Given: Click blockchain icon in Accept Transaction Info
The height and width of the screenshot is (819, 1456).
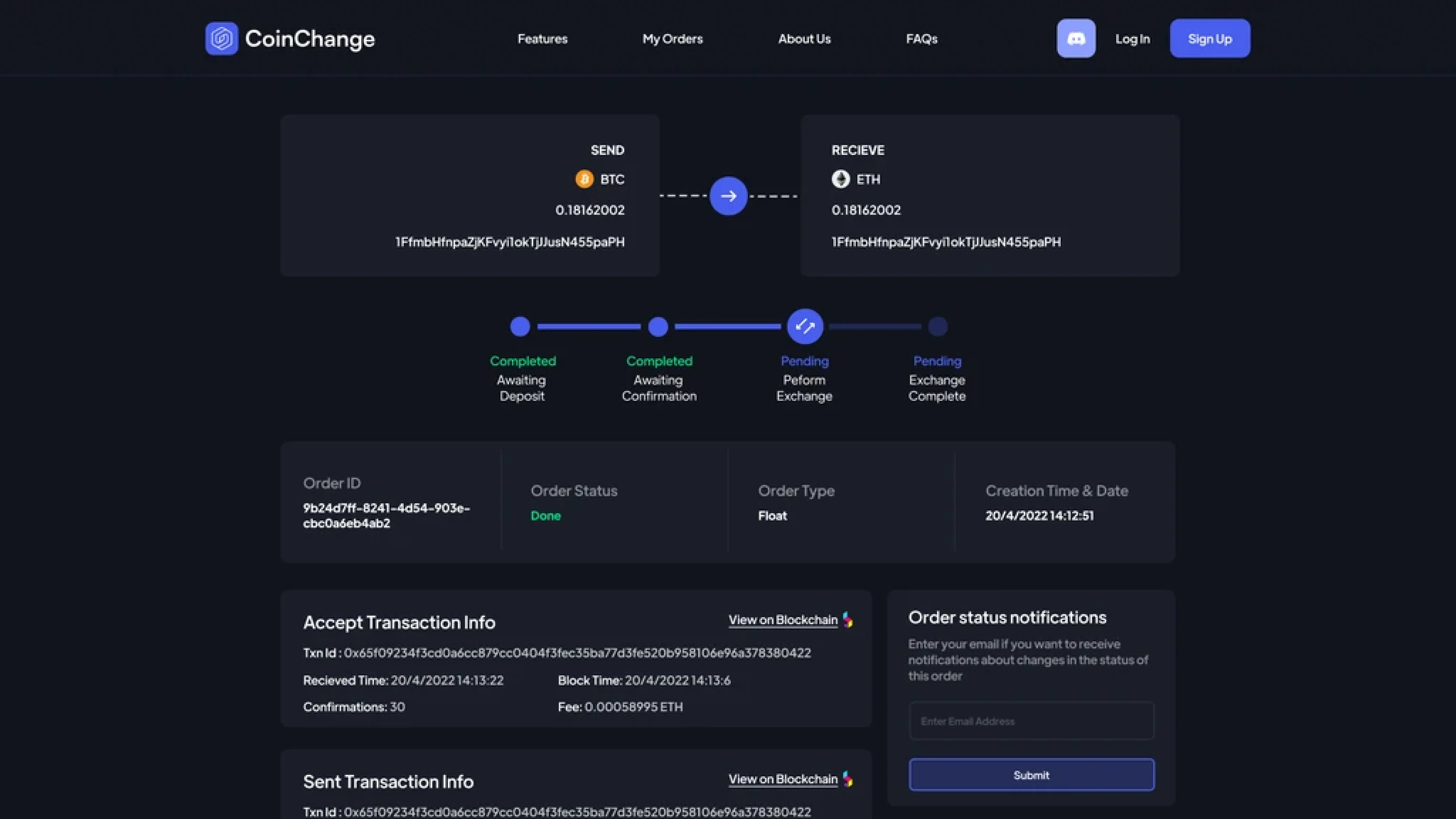Looking at the screenshot, I should 848,620.
